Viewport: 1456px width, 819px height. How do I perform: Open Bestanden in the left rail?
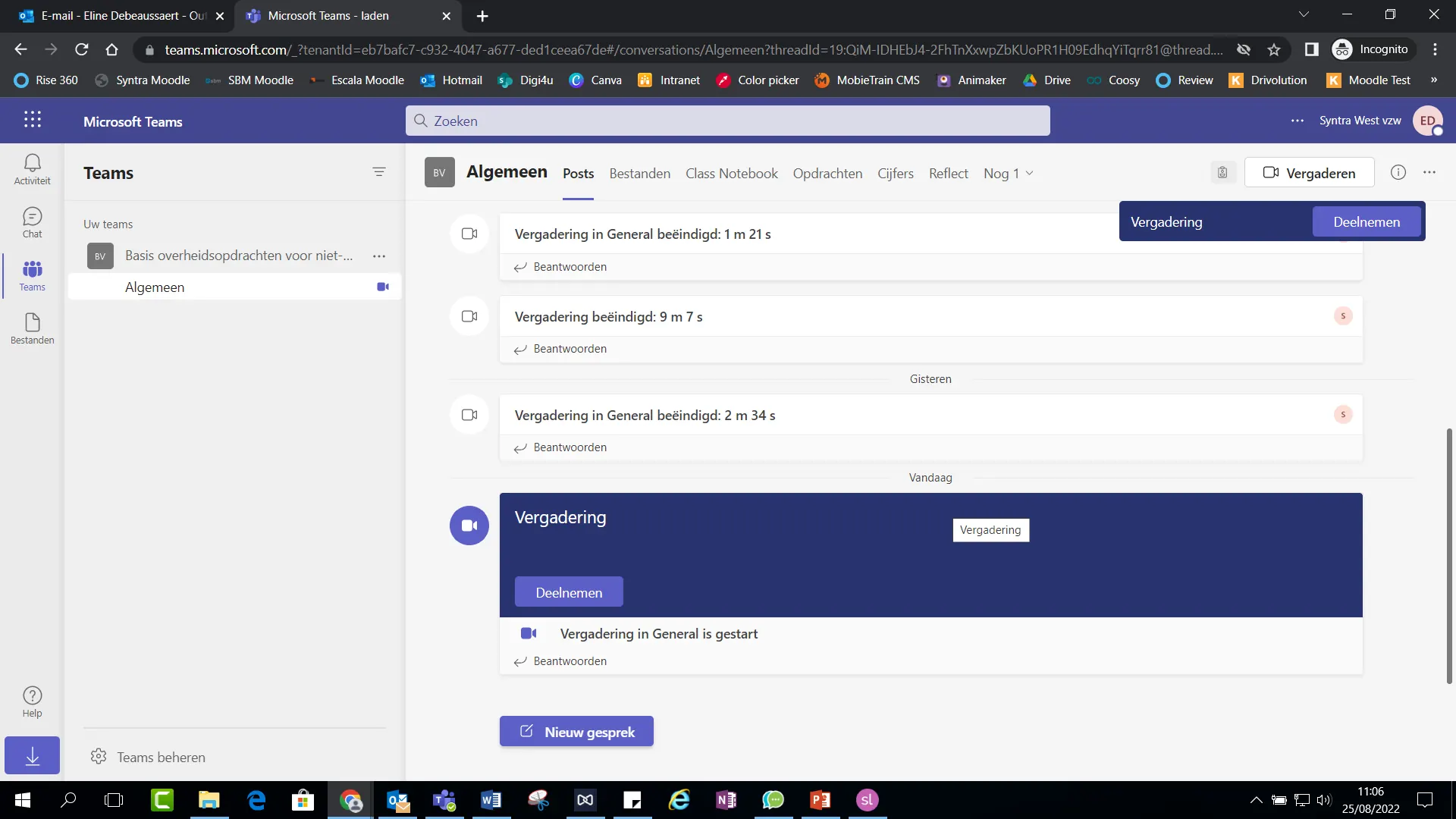[x=32, y=328]
